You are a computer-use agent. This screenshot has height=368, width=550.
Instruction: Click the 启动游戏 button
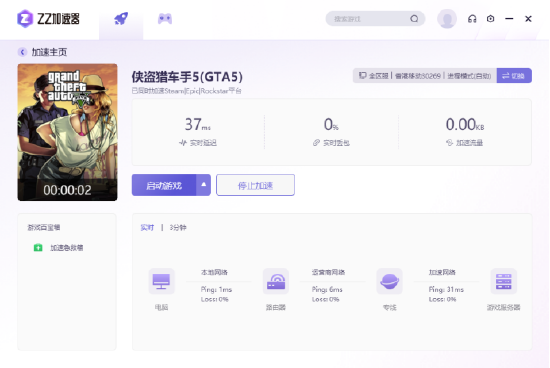coord(164,185)
